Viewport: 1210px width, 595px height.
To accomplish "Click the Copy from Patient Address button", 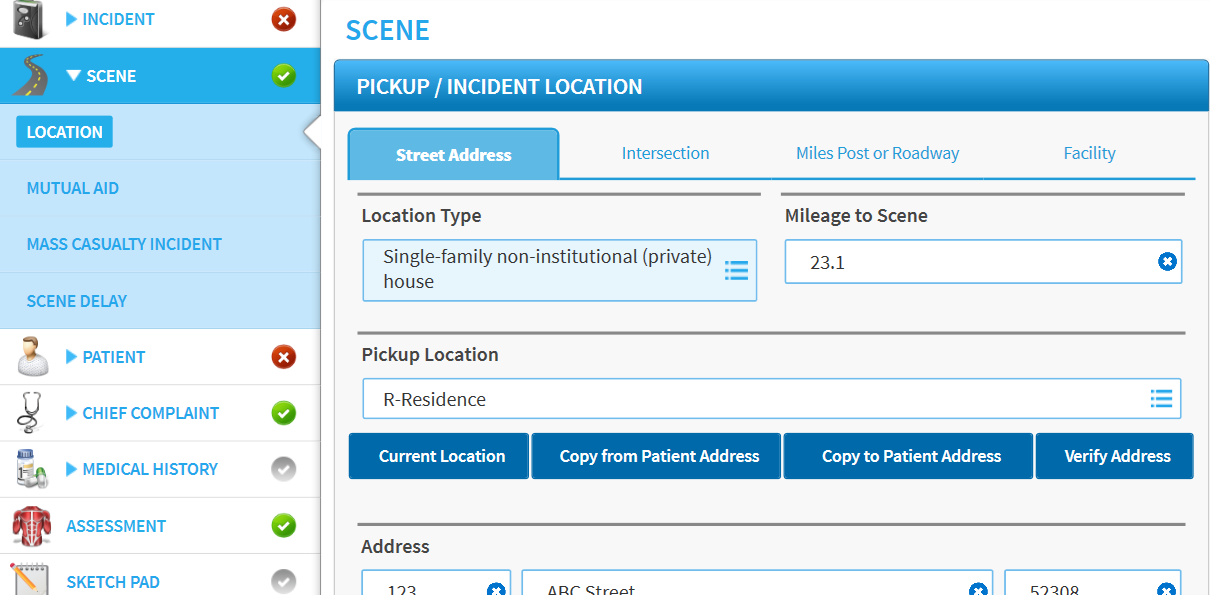I will coord(656,456).
